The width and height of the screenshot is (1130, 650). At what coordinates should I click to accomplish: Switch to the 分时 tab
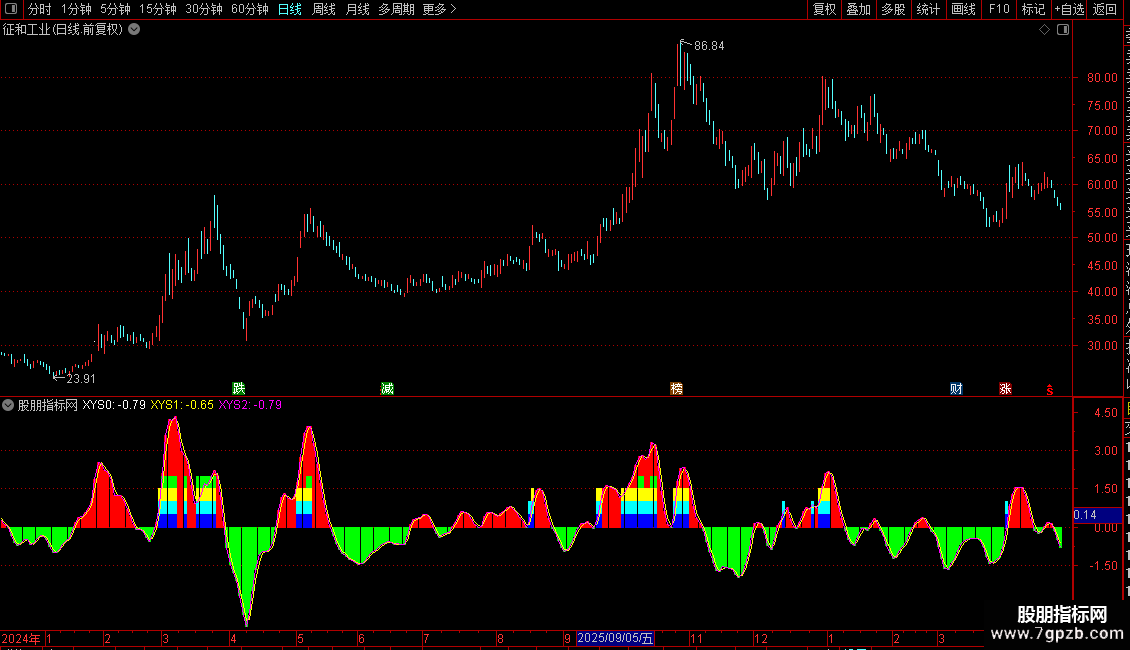point(40,9)
